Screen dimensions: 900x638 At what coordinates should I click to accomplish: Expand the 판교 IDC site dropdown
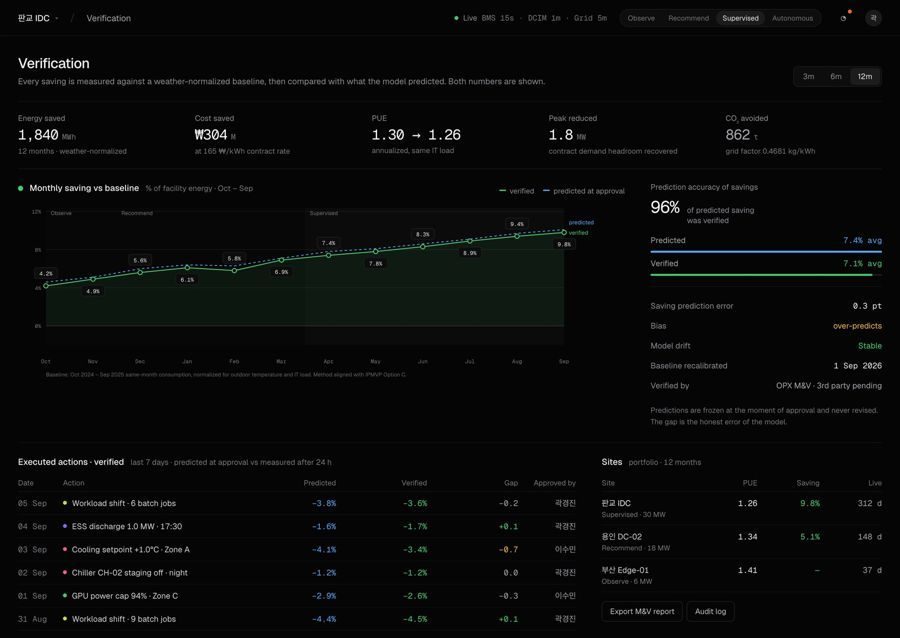point(38,18)
